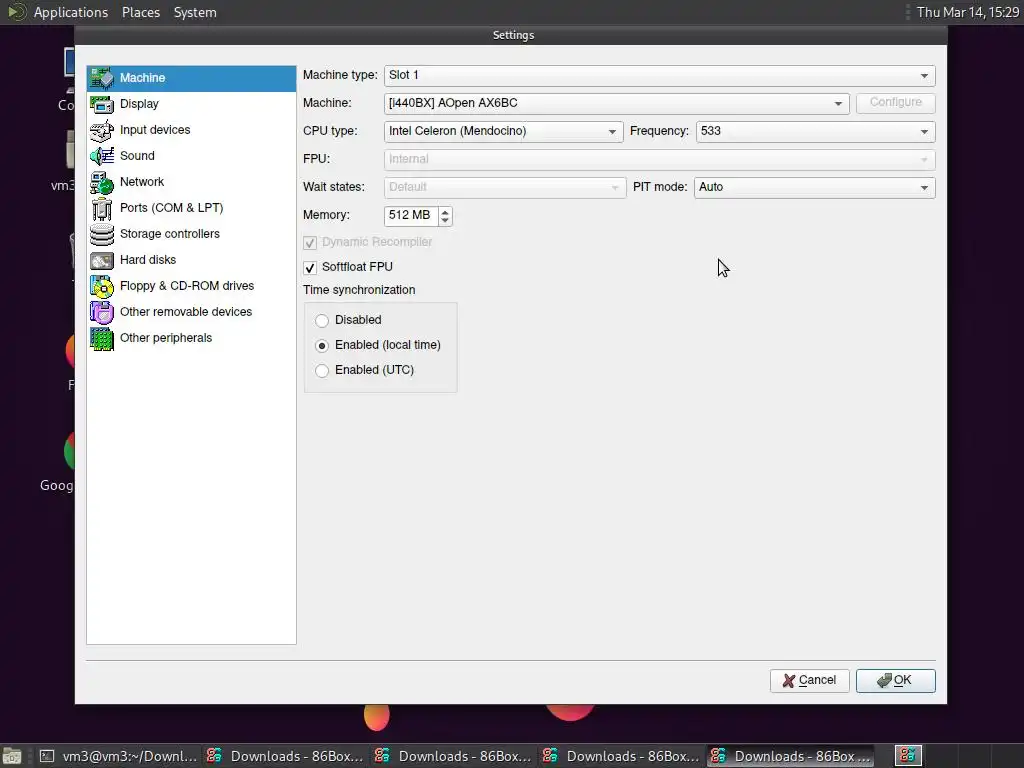
Task: Select the Machine category icon
Action: (x=102, y=78)
